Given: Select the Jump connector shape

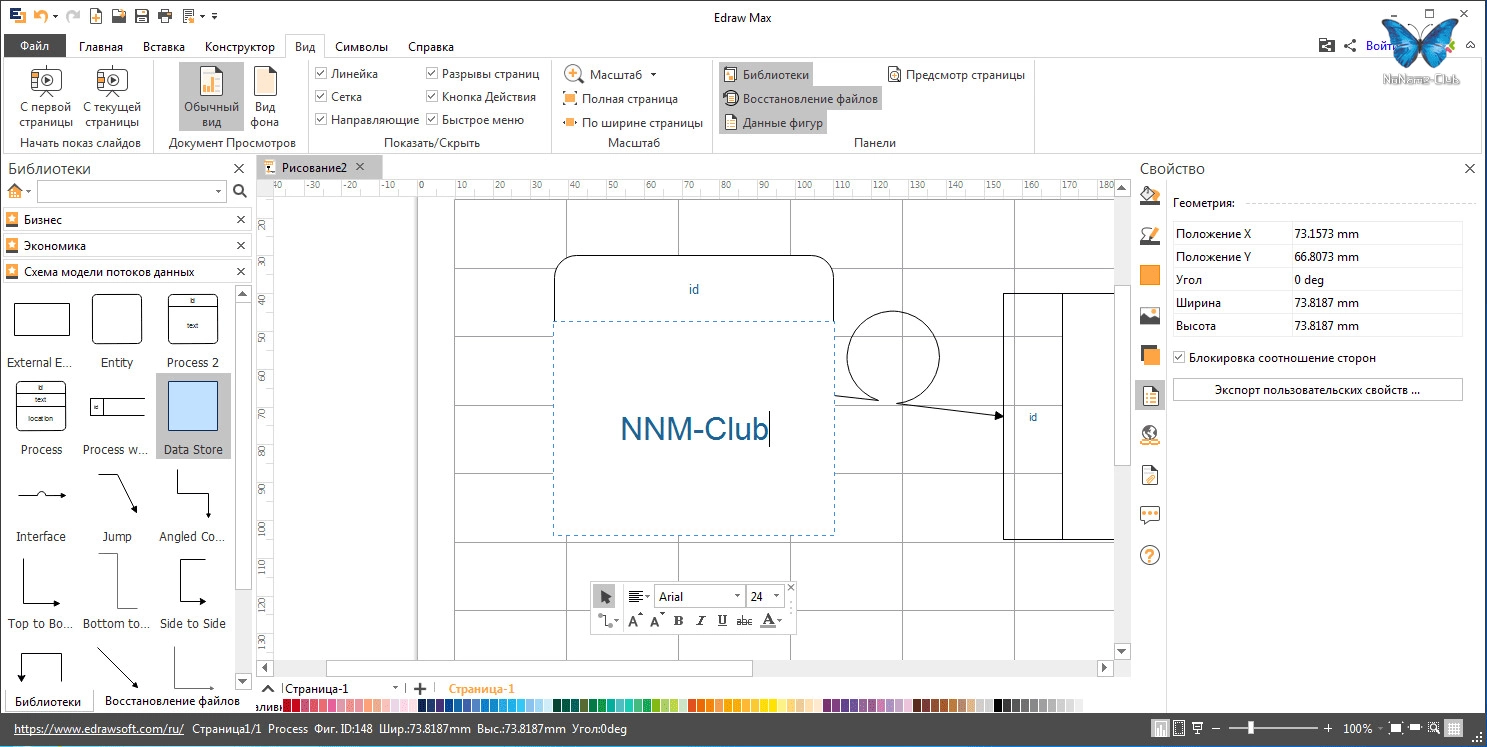Looking at the screenshot, I should [117, 505].
